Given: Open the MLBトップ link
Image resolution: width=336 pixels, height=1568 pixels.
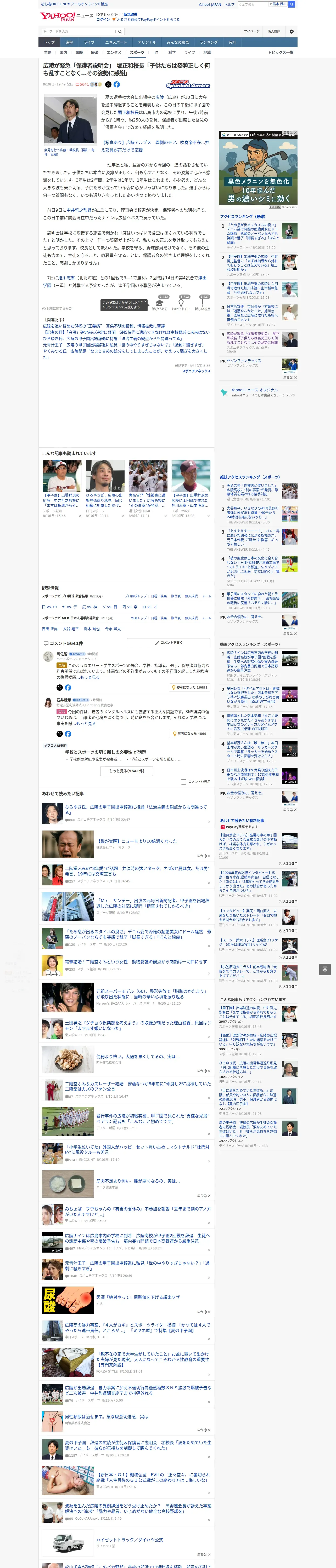Looking at the screenshot, I should coord(138,618).
